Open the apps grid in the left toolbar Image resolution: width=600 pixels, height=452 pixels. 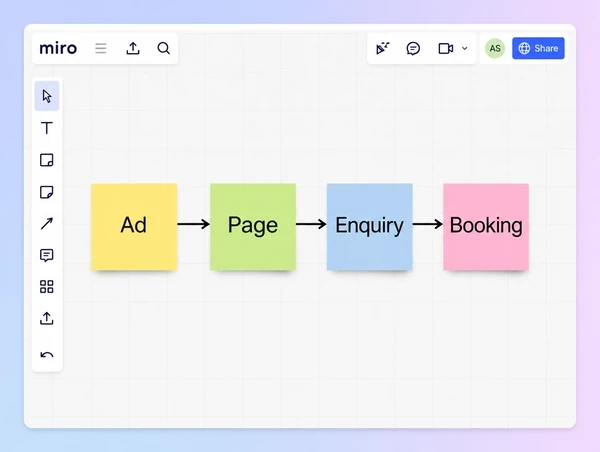click(x=47, y=287)
